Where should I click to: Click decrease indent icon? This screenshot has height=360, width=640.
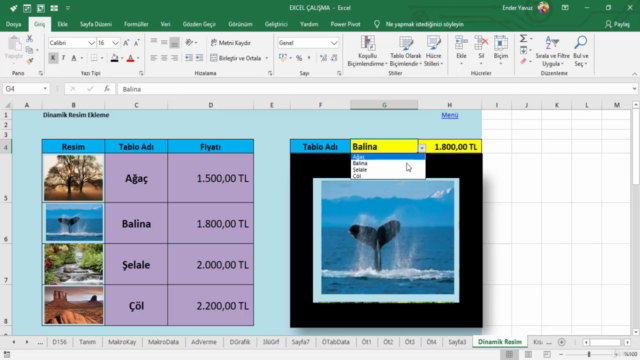tap(189, 58)
